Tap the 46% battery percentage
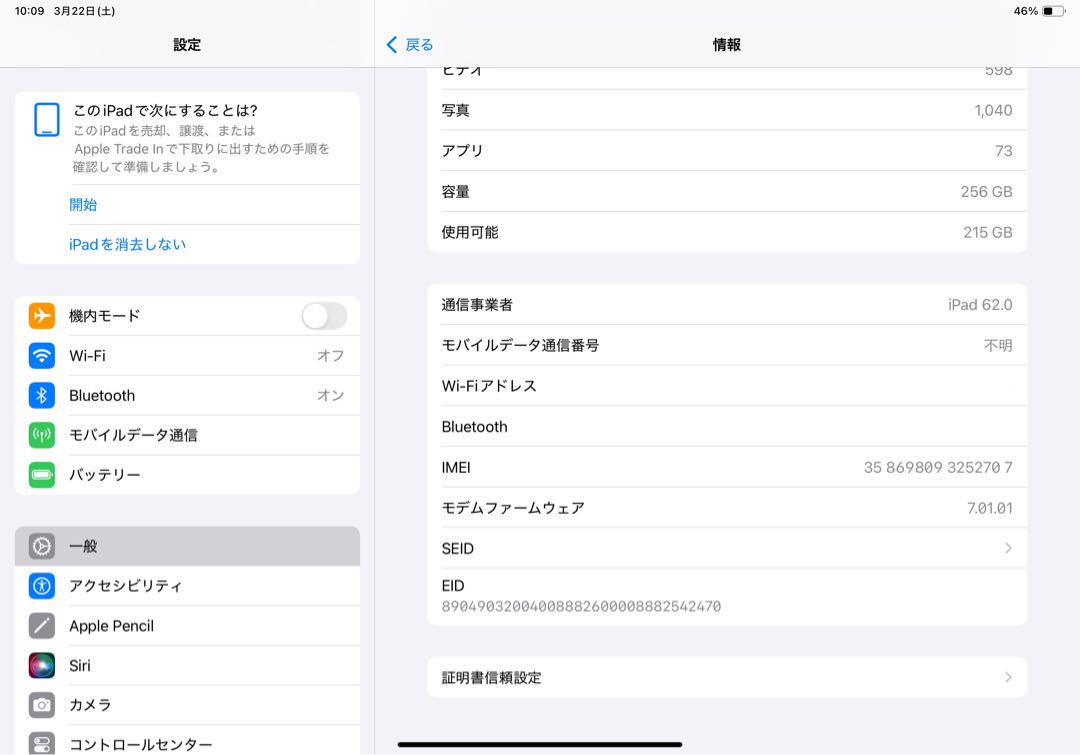This screenshot has height=755, width=1080. (1026, 11)
